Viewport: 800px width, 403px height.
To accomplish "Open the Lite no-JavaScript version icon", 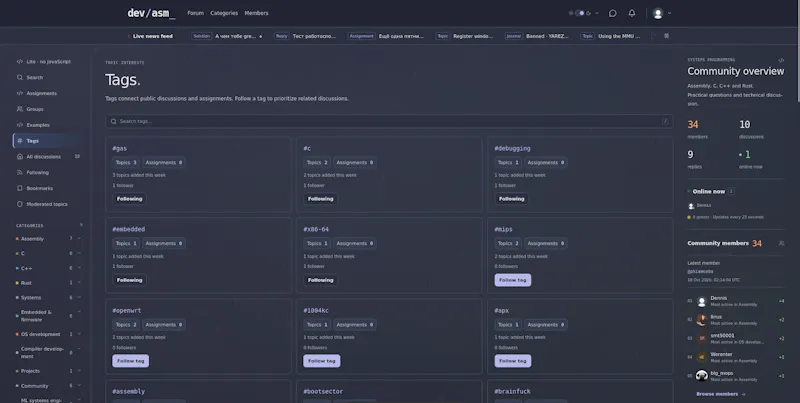I will click(19, 62).
